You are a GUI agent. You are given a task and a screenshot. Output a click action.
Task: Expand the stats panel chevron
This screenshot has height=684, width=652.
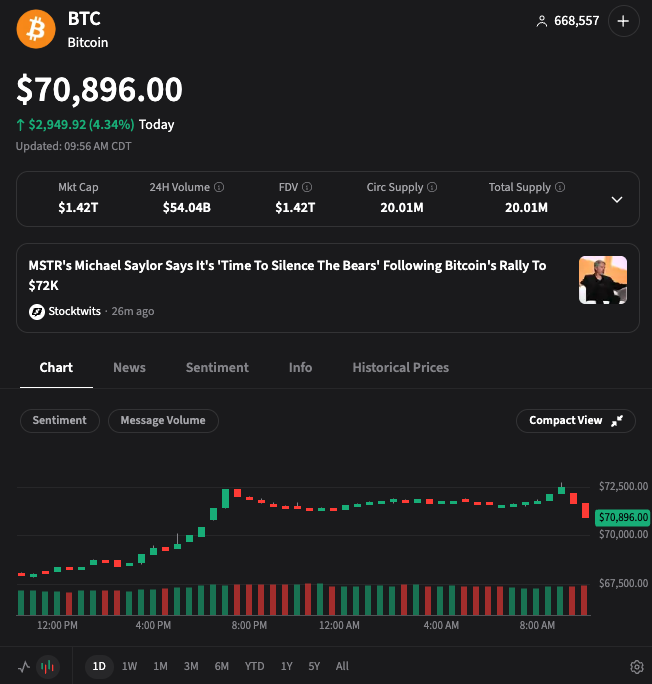617,199
